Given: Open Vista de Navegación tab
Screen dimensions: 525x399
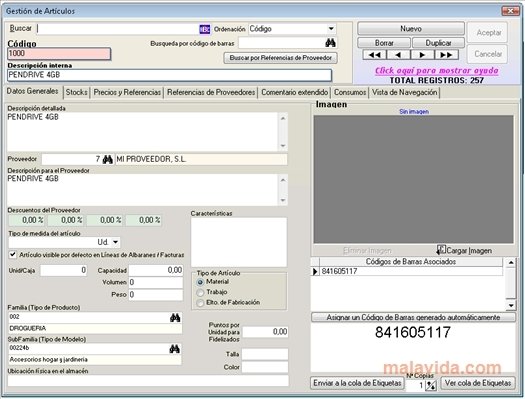Looking at the screenshot, I should tap(404, 92).
